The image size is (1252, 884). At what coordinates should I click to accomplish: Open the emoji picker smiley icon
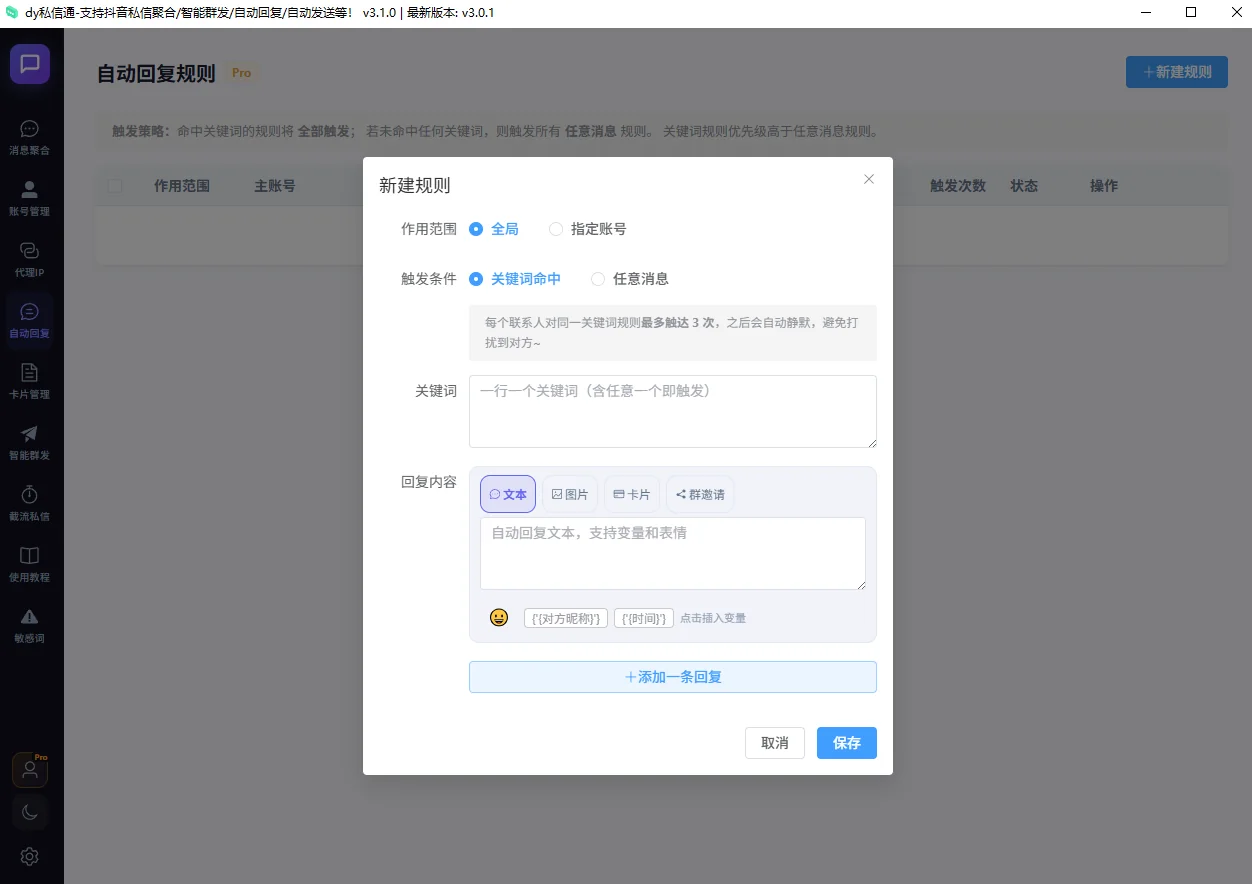point(499,618)
